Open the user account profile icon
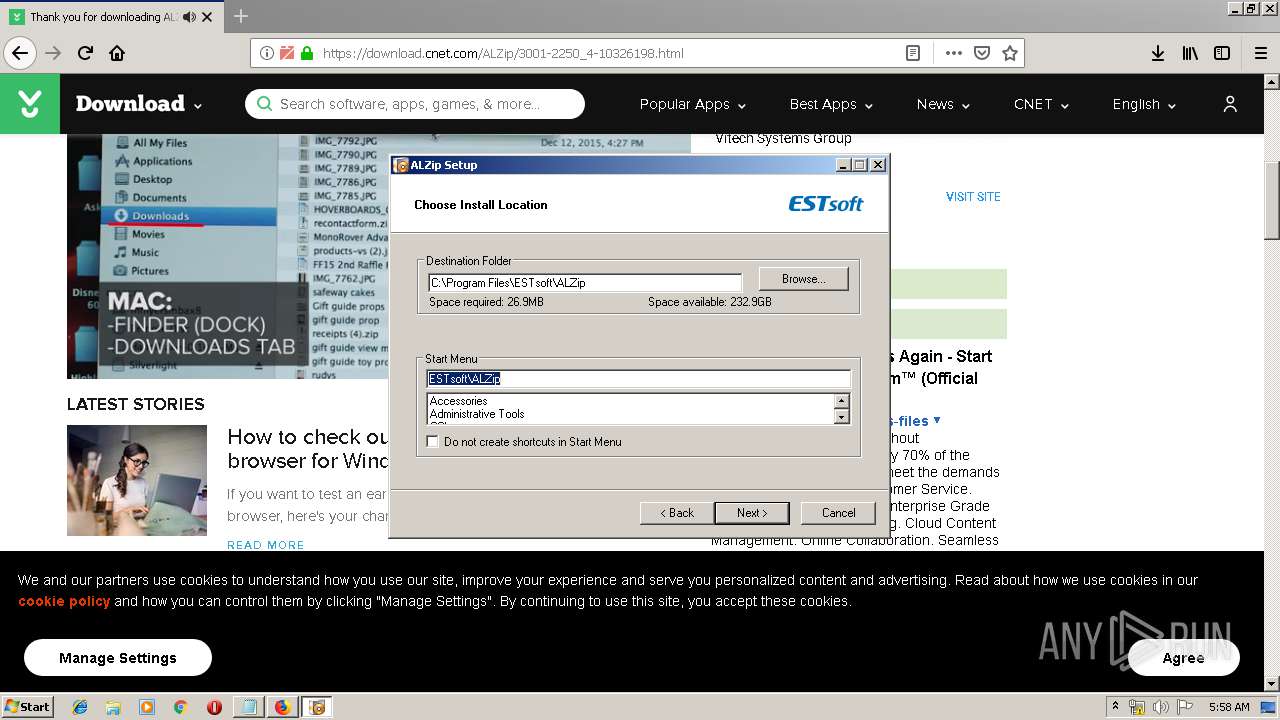This screenshot has width=1280, height=720. [1230, 104]
